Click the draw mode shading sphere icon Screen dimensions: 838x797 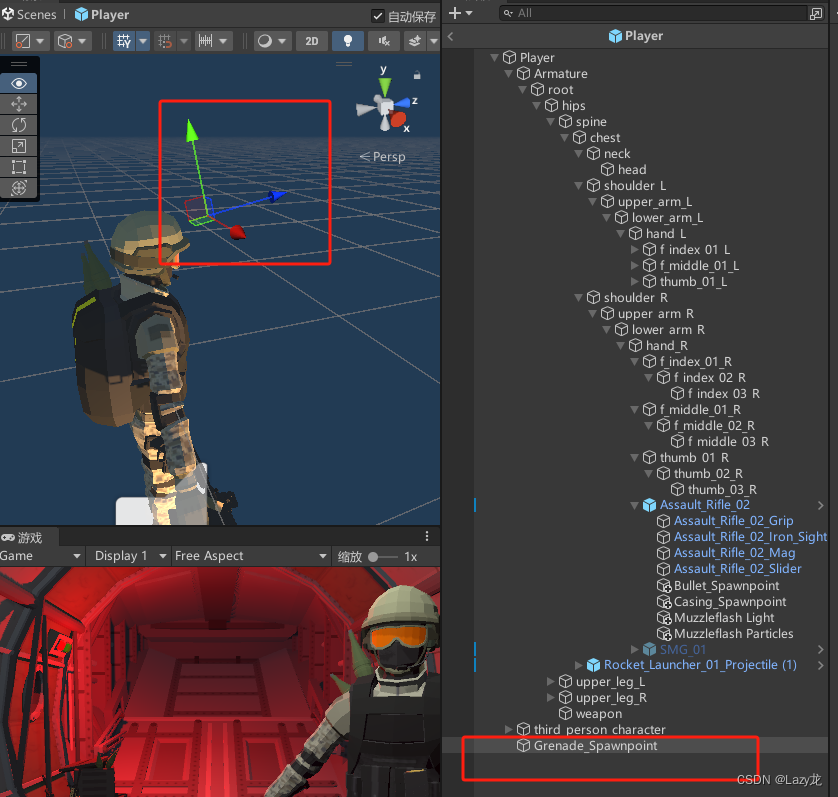(x=265, y=41)
